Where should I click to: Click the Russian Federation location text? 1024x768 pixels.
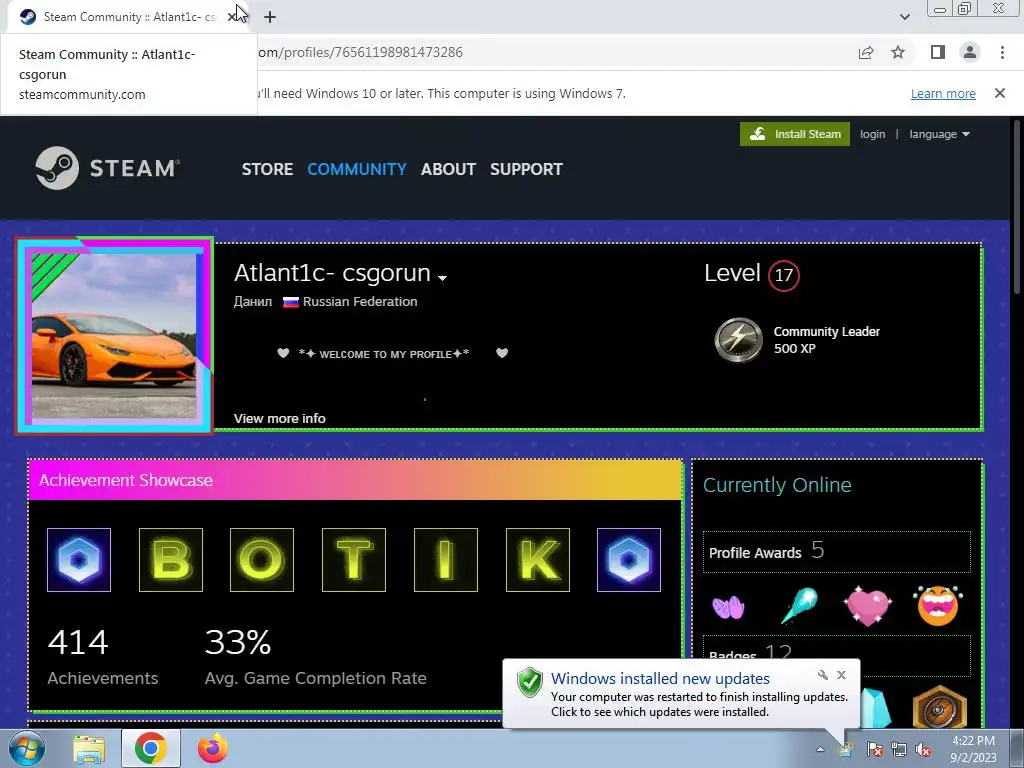coord(360,302)
